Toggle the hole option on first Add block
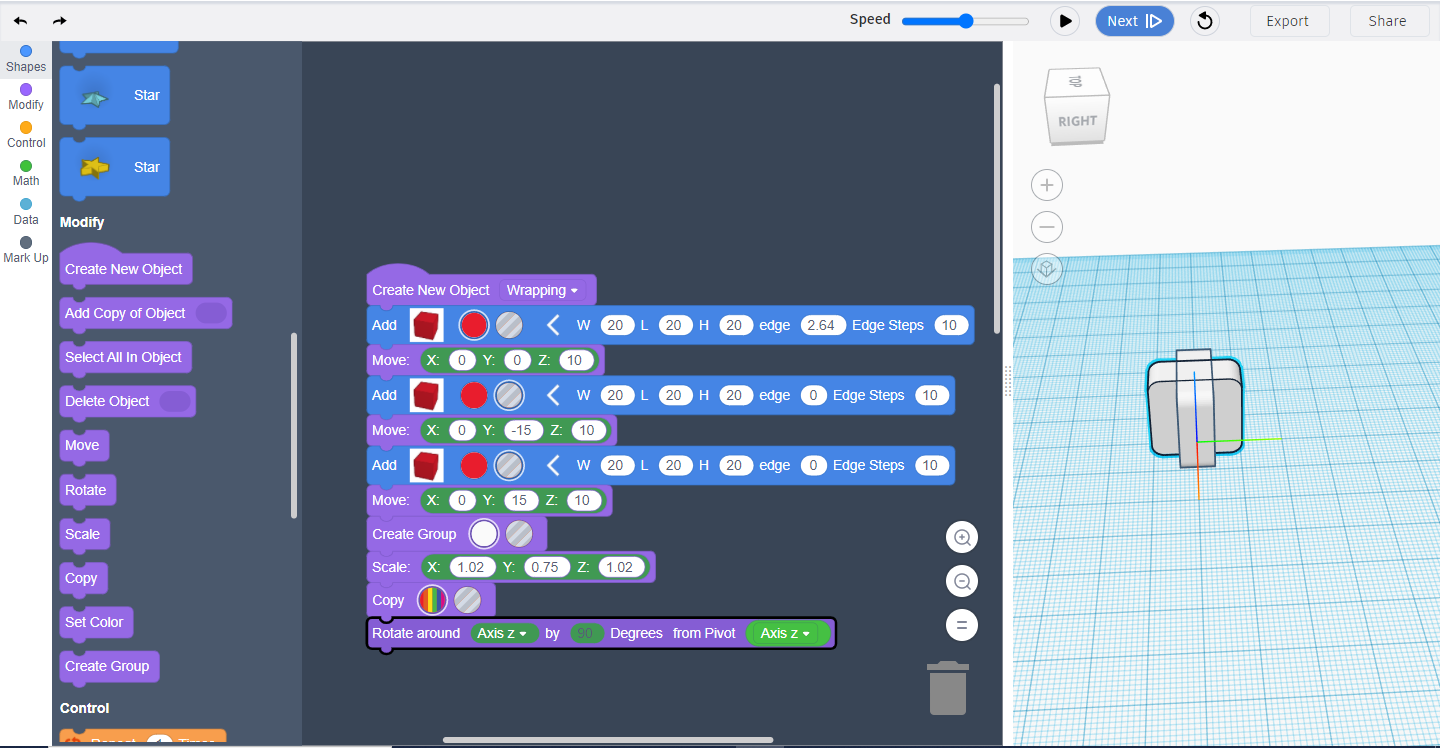Viewport: 1440px width, 748px height. pyautogui.click(x=510, y=325)
